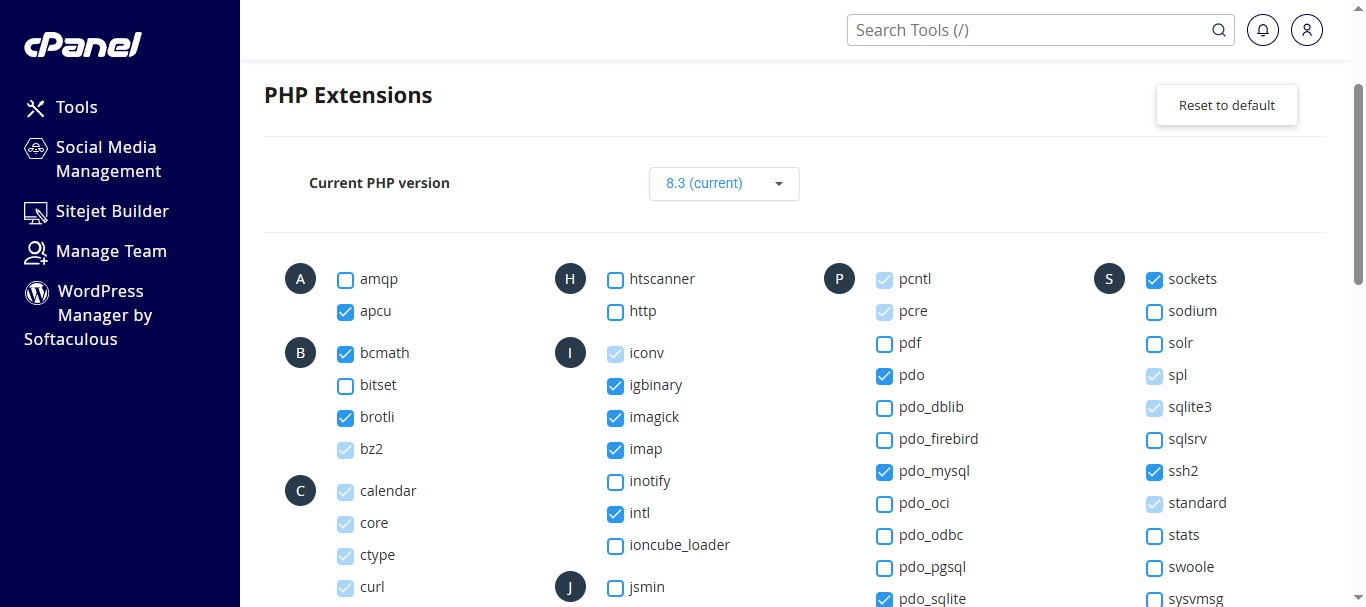Click the letter C section badge
Screen dimensions: 1366x607
(300, 491)
